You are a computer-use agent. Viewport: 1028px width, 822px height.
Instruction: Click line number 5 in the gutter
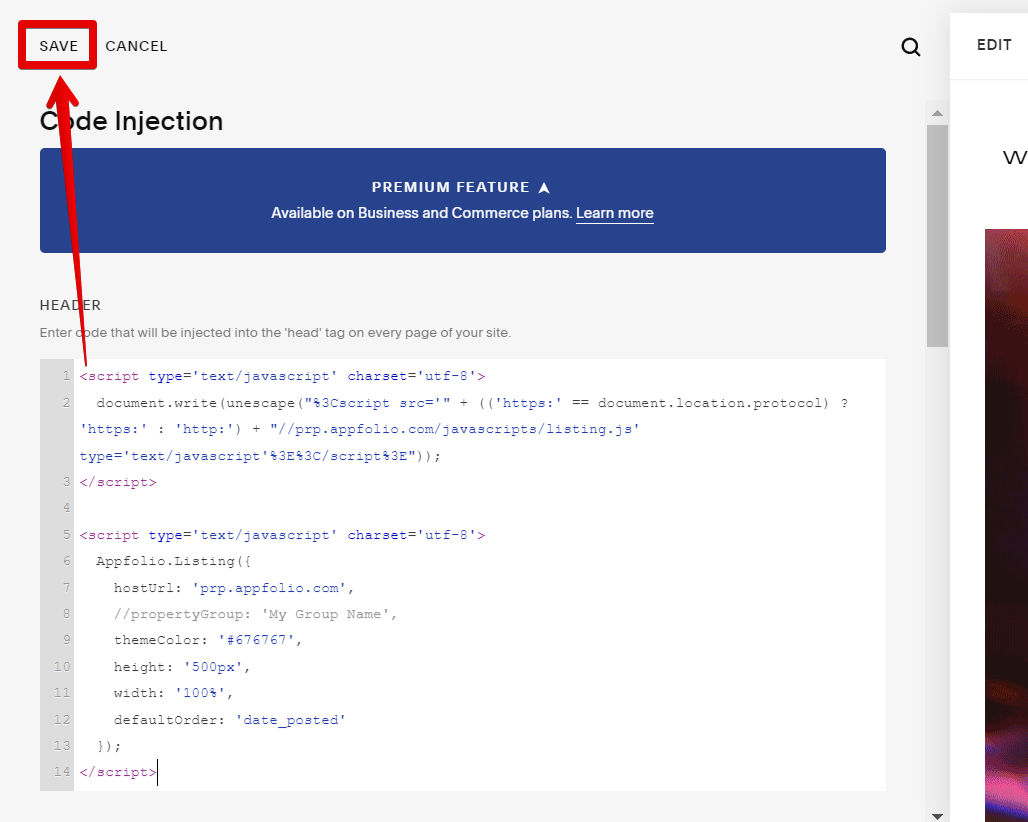pyautogui.click(x=66, y=535)
